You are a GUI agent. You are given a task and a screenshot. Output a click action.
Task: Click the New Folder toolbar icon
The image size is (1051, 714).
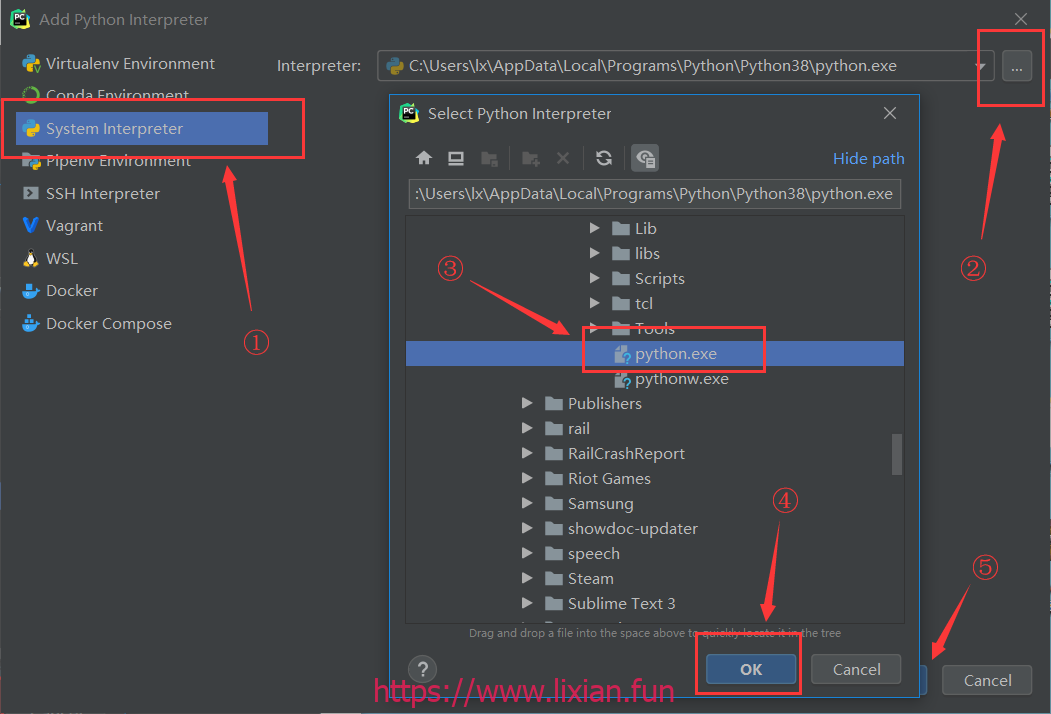click(x=531, y=159)
